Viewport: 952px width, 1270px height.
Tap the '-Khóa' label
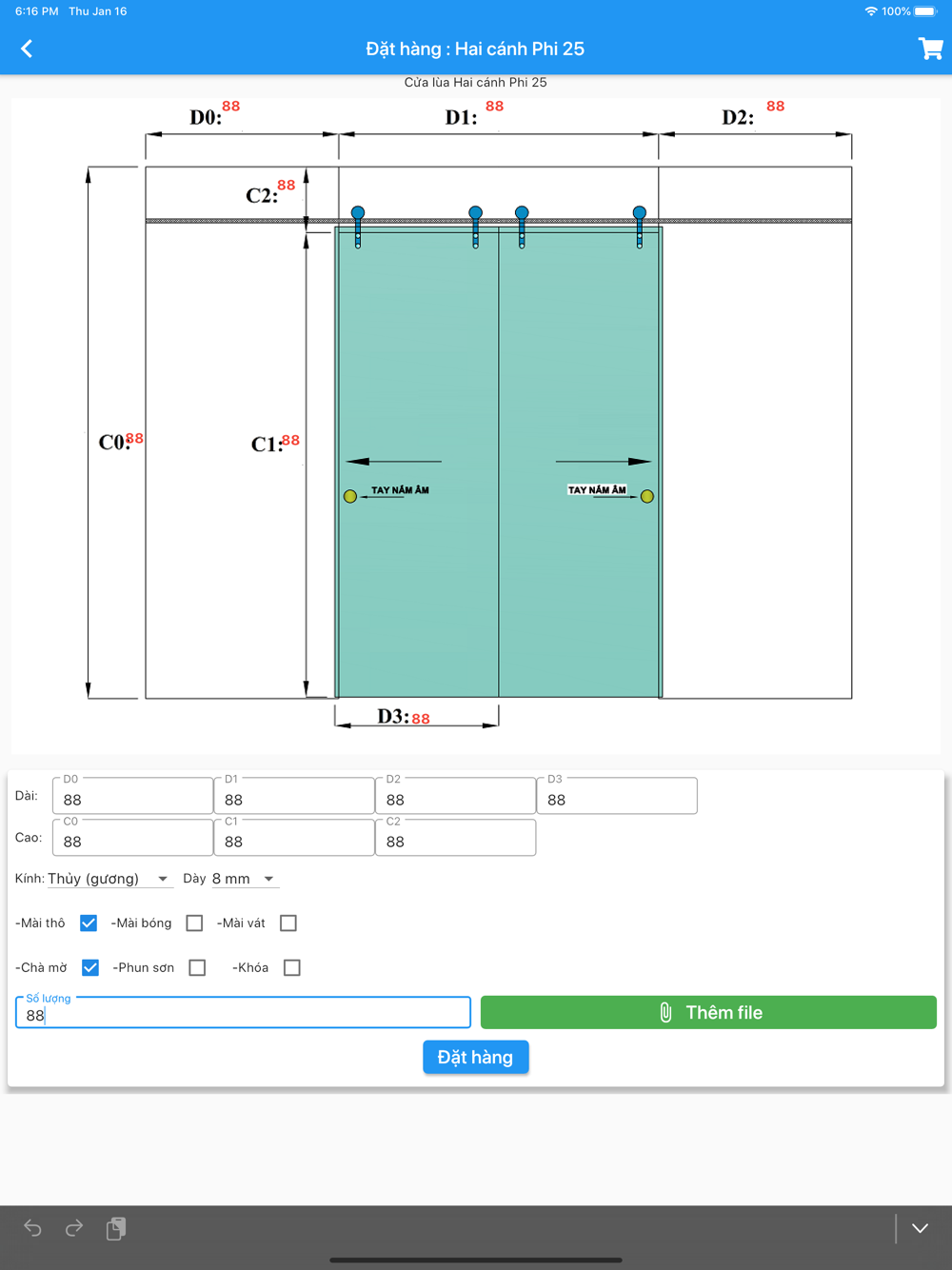pos(250,968)
